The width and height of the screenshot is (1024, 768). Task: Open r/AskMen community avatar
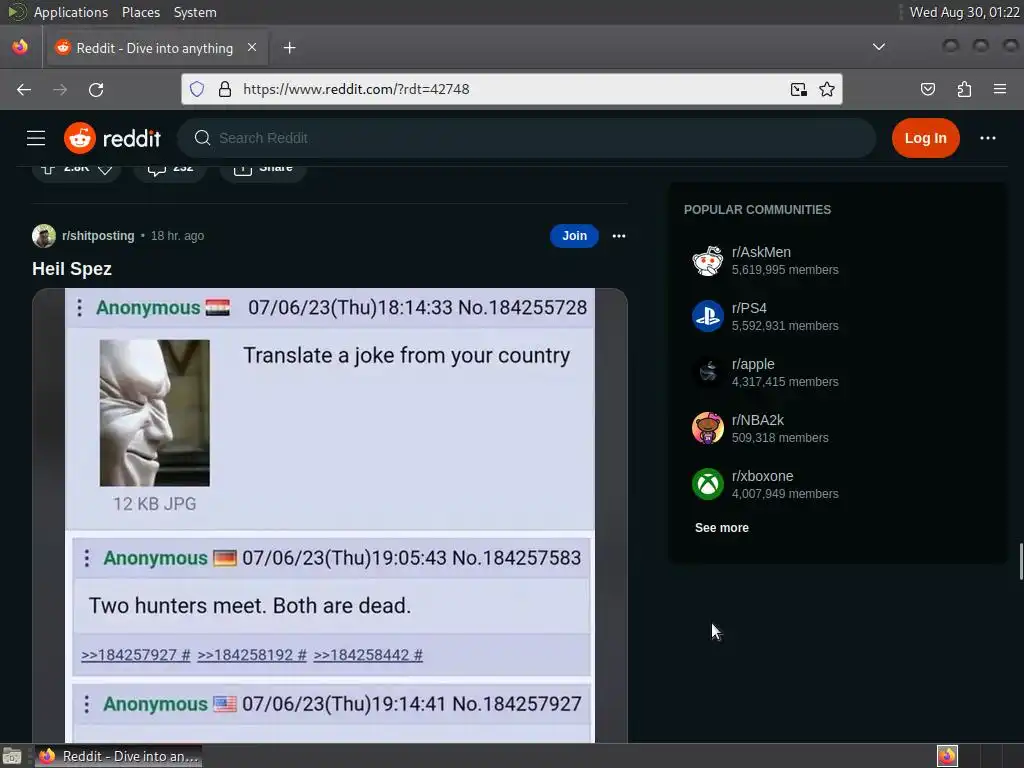(x=708, y=261)
